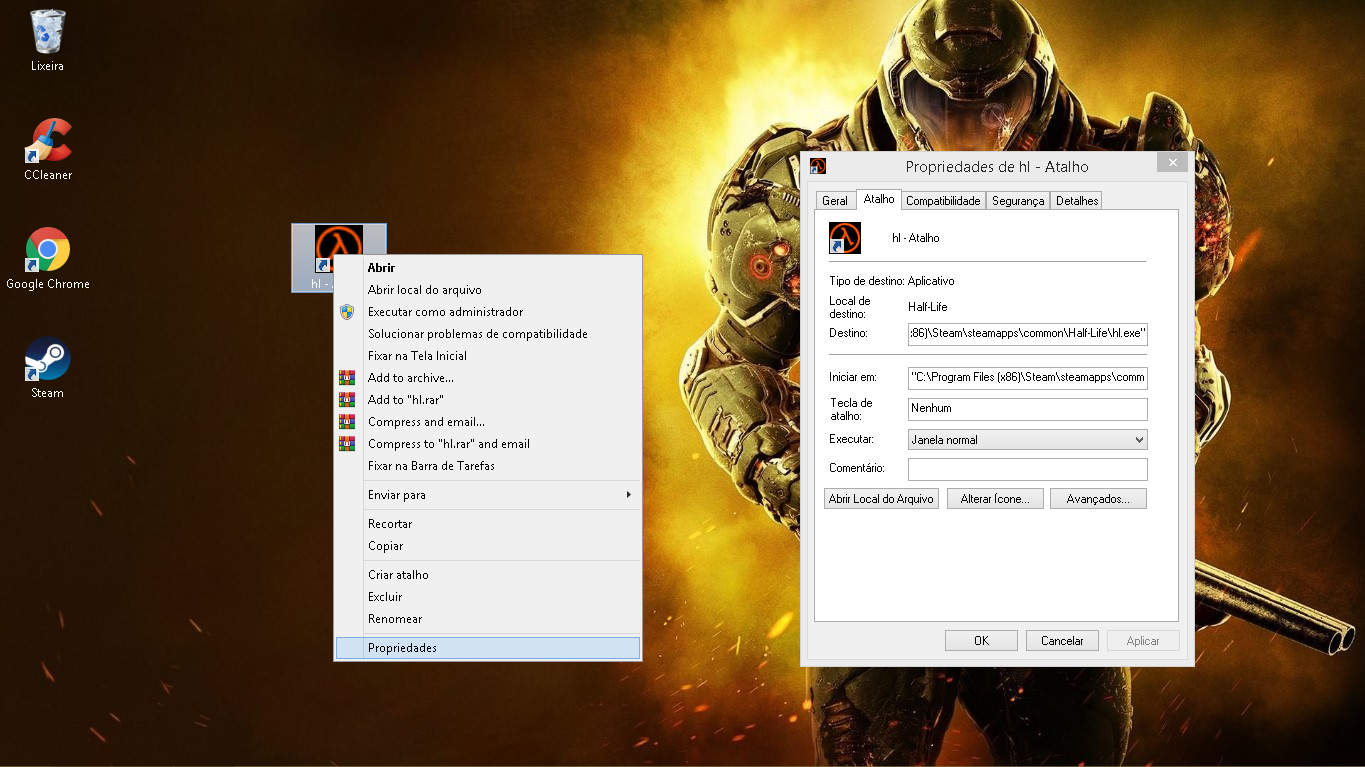Open the Avançados... settings button

(x=1098, y=499)
